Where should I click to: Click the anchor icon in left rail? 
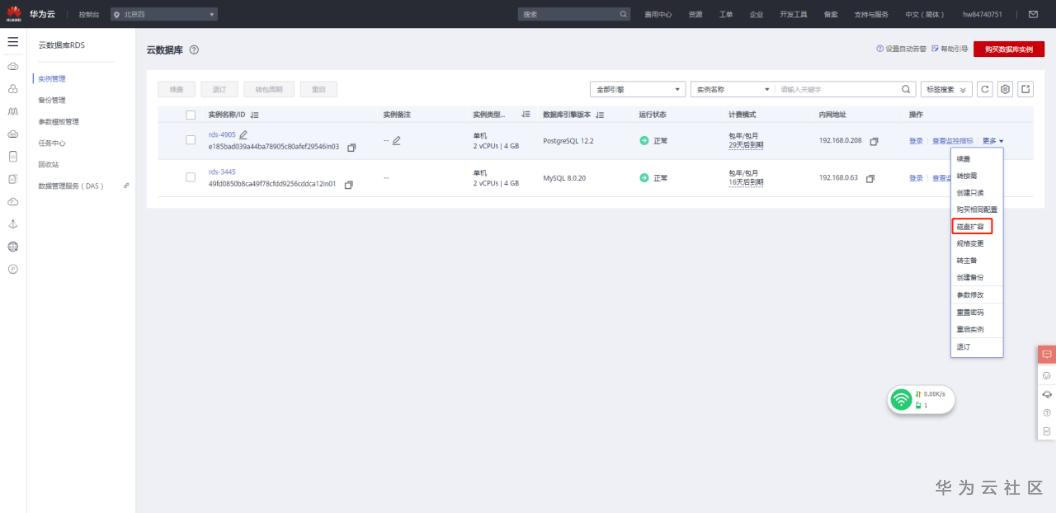13,224
